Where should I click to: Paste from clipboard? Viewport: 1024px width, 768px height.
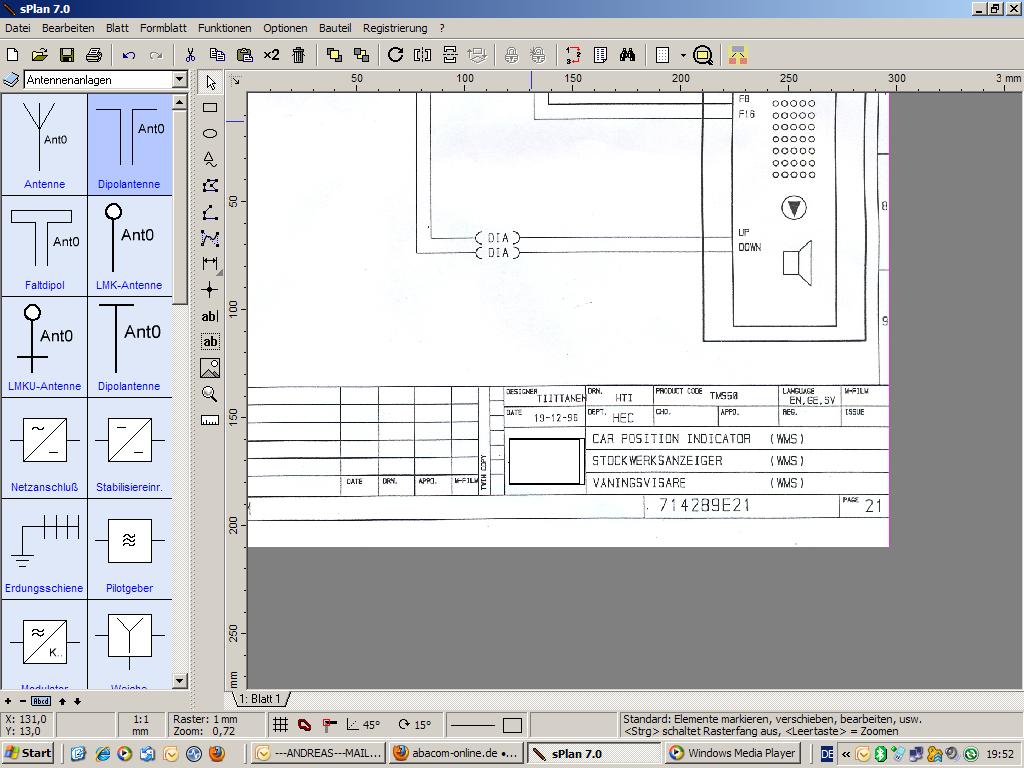(245, 55)
